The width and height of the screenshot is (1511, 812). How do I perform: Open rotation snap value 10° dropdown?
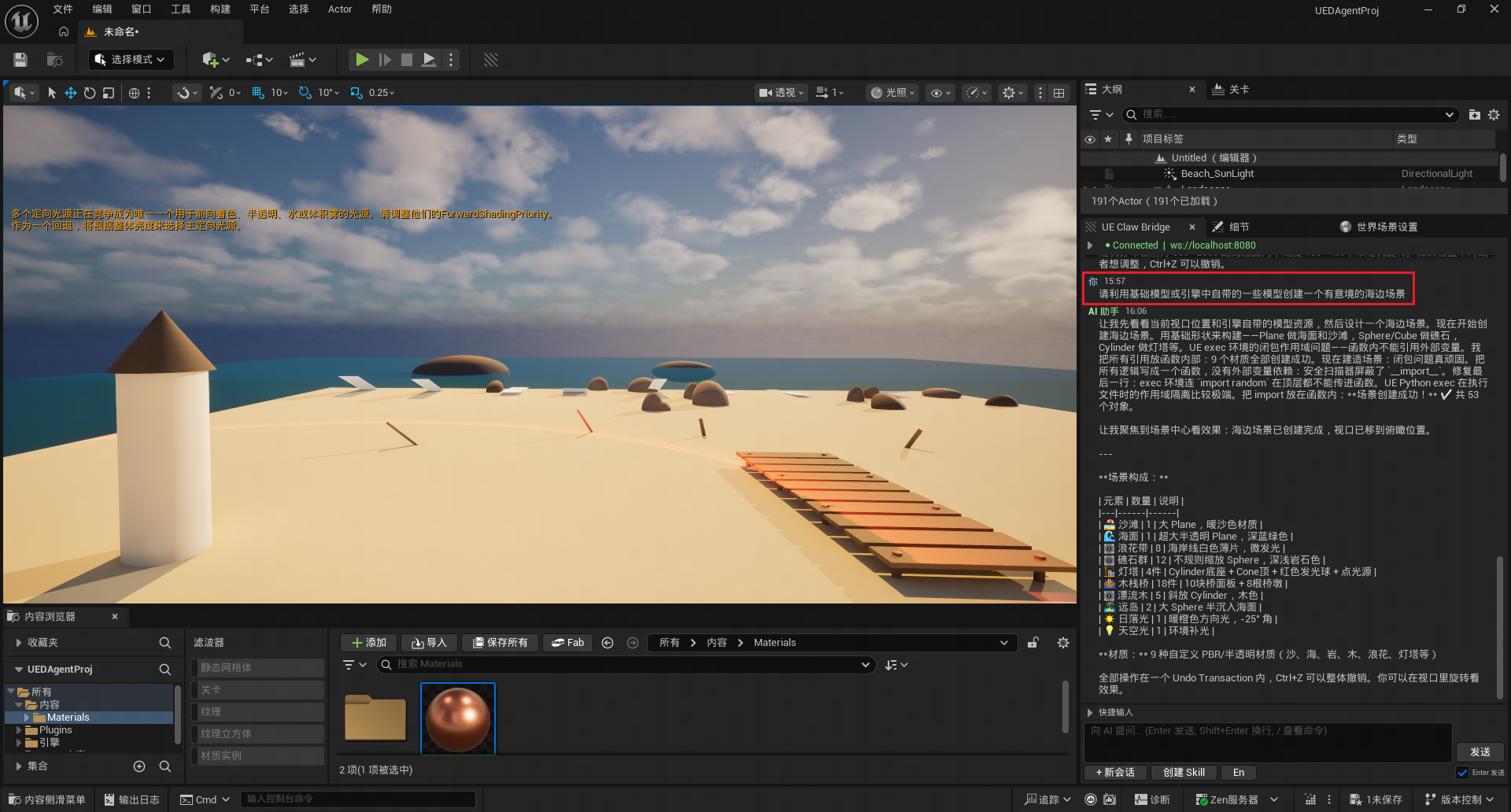click(x=329, y=93)
